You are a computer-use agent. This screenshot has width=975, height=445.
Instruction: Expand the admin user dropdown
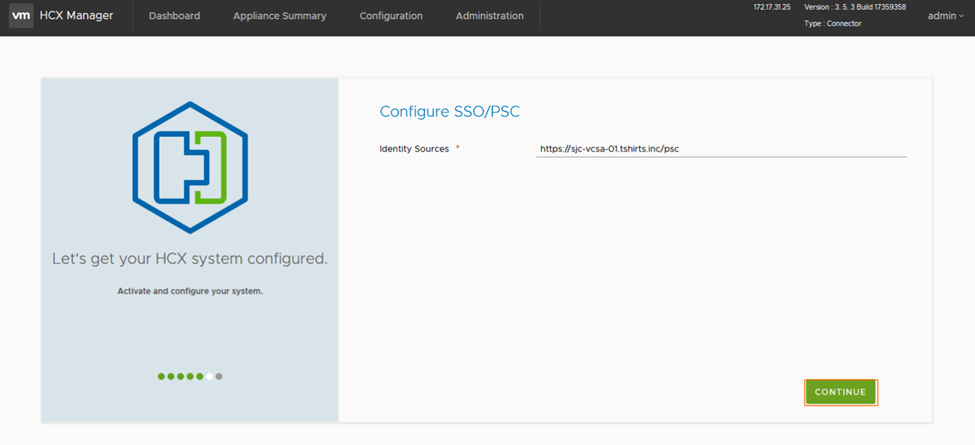945,16
